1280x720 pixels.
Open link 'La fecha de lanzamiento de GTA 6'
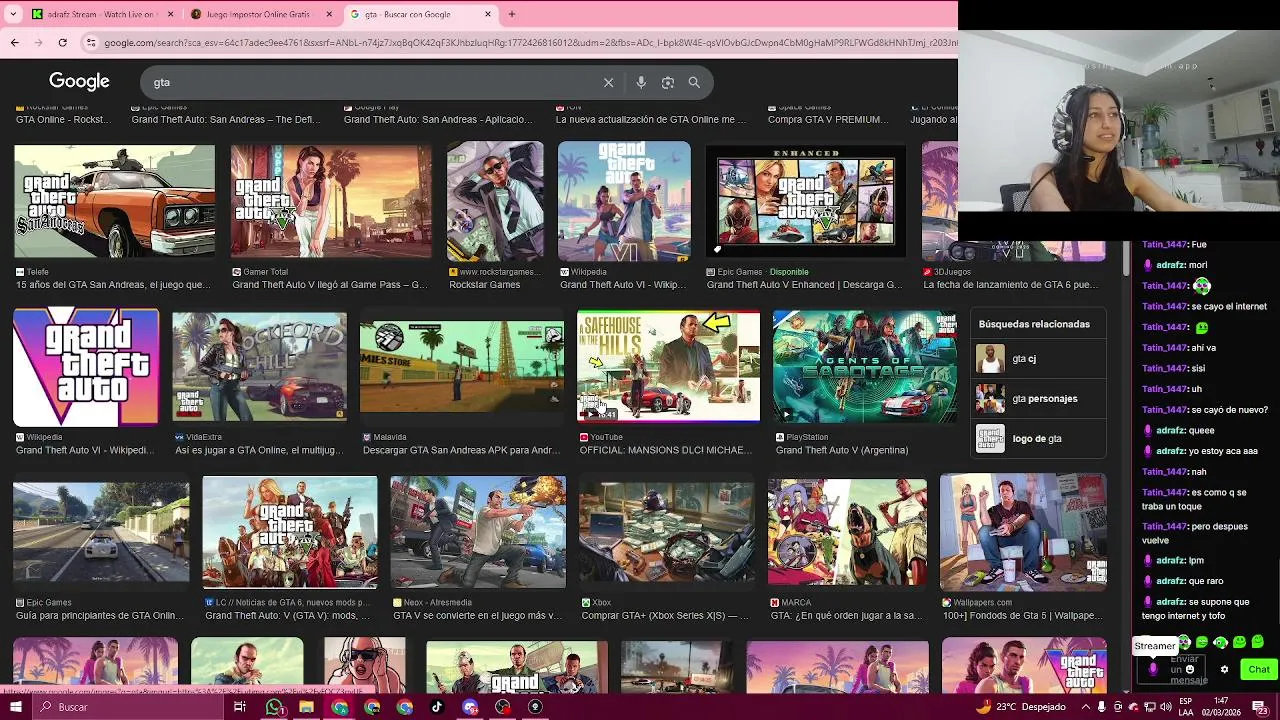pyautogui.click(x=1010, y=285)
